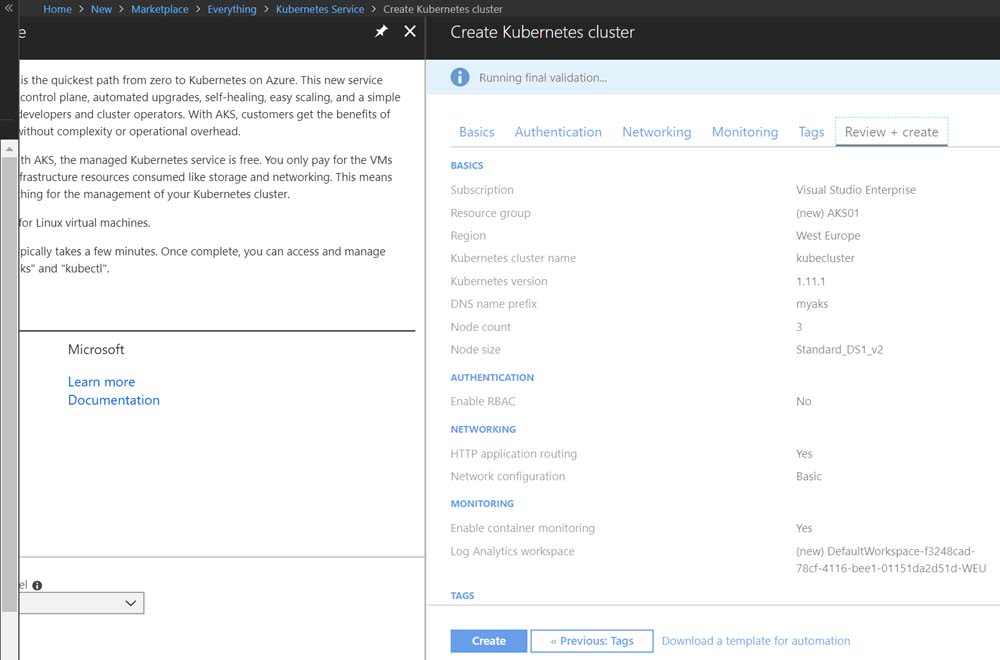Open the Learn more link
The width and height of the screenshot is (1000, 660).
101,382
